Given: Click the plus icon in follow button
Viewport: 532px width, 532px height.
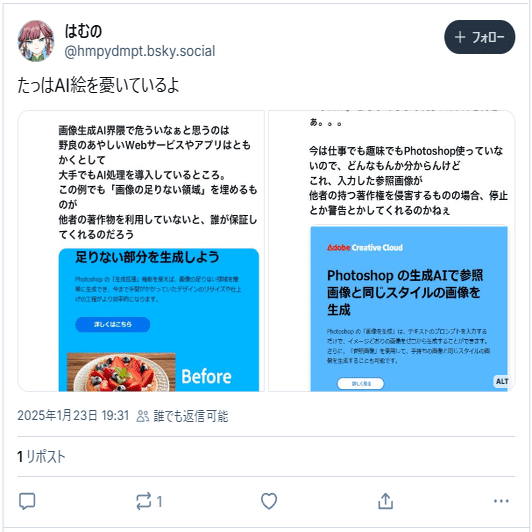Looking at the screenshot, I should click(x=460, y=37).
